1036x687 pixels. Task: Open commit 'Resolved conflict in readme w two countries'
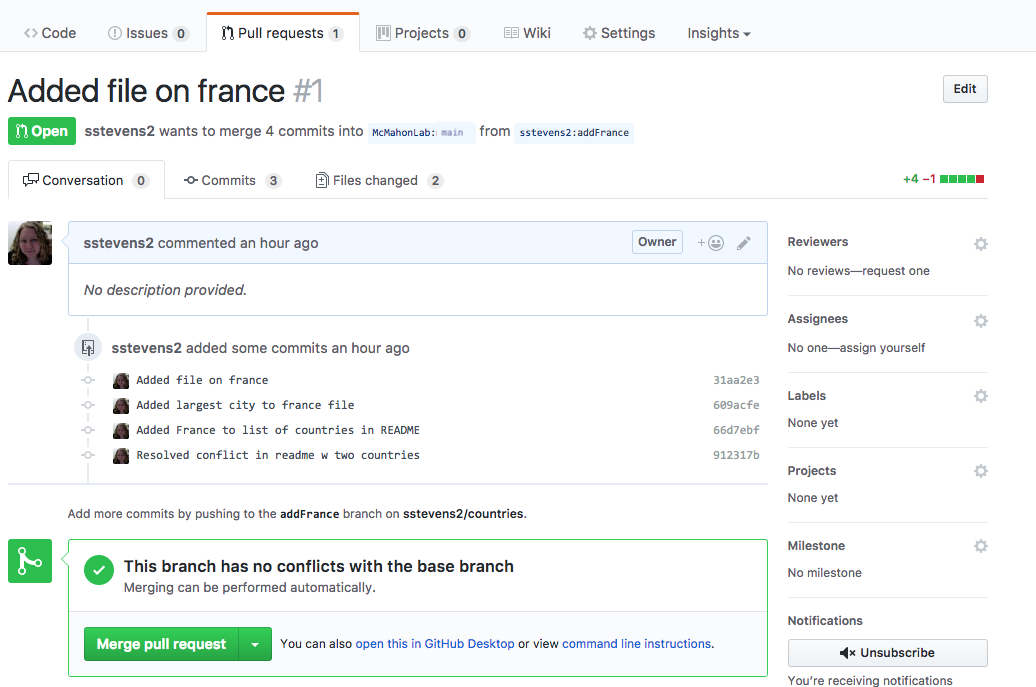pyautogui.click(x=278, y=455)
